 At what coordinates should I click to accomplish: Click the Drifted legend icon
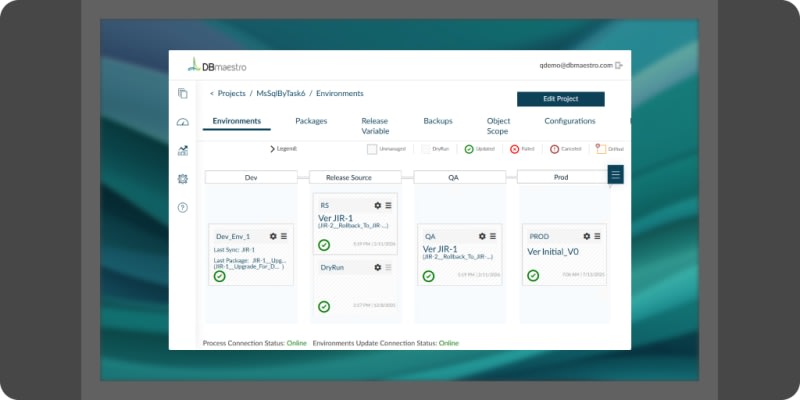601,148
